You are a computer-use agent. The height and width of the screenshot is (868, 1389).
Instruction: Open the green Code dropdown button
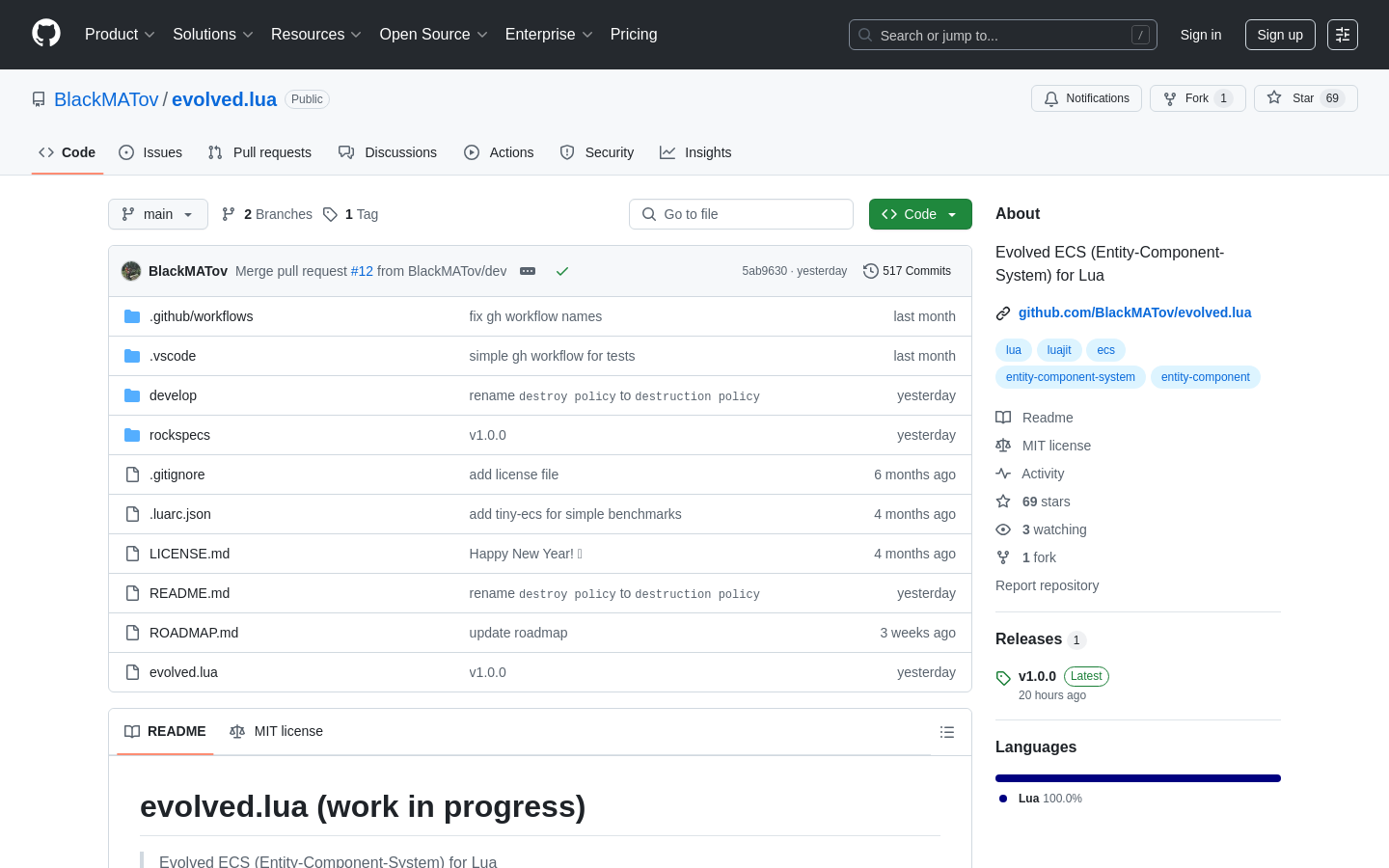[920, 214]
